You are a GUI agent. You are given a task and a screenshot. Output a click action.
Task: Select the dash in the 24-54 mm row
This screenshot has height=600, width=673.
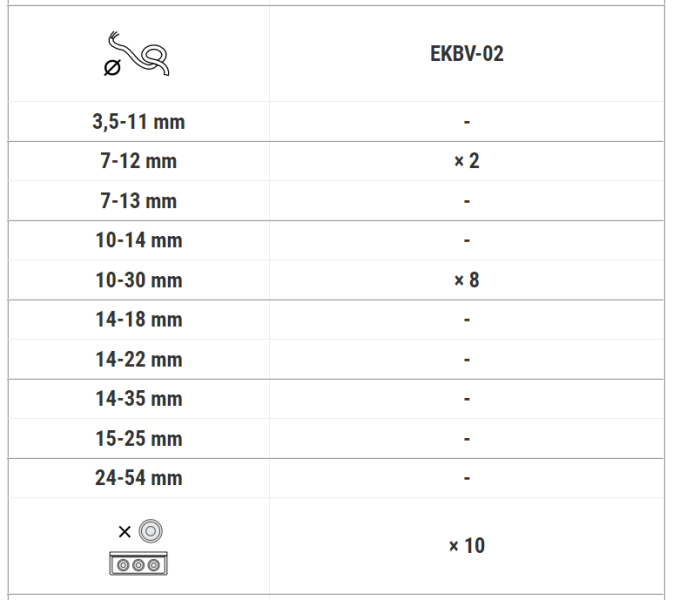click(467, 478)
